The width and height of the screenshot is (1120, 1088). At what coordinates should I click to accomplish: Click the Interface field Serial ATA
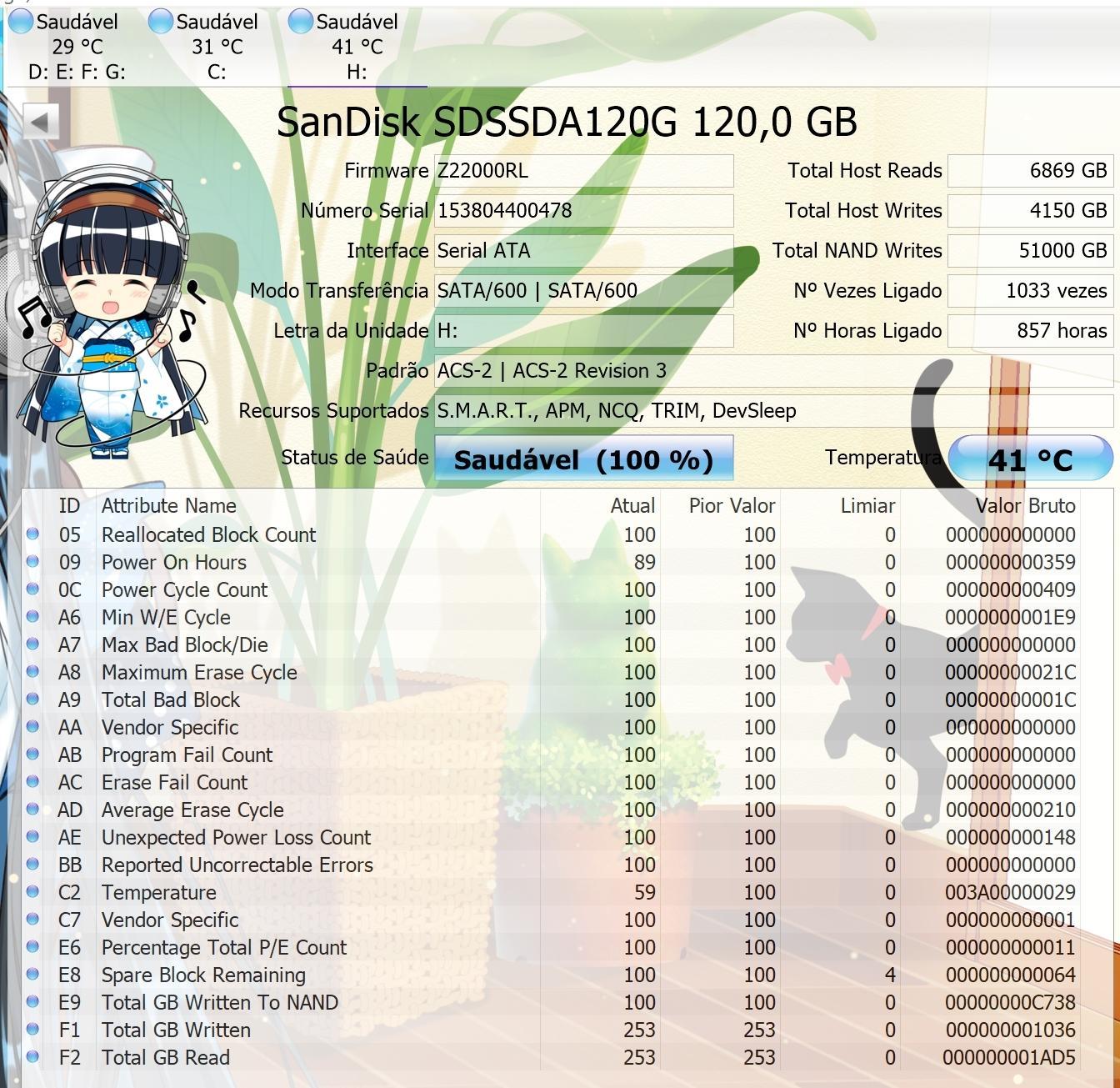tap(583, 251)
